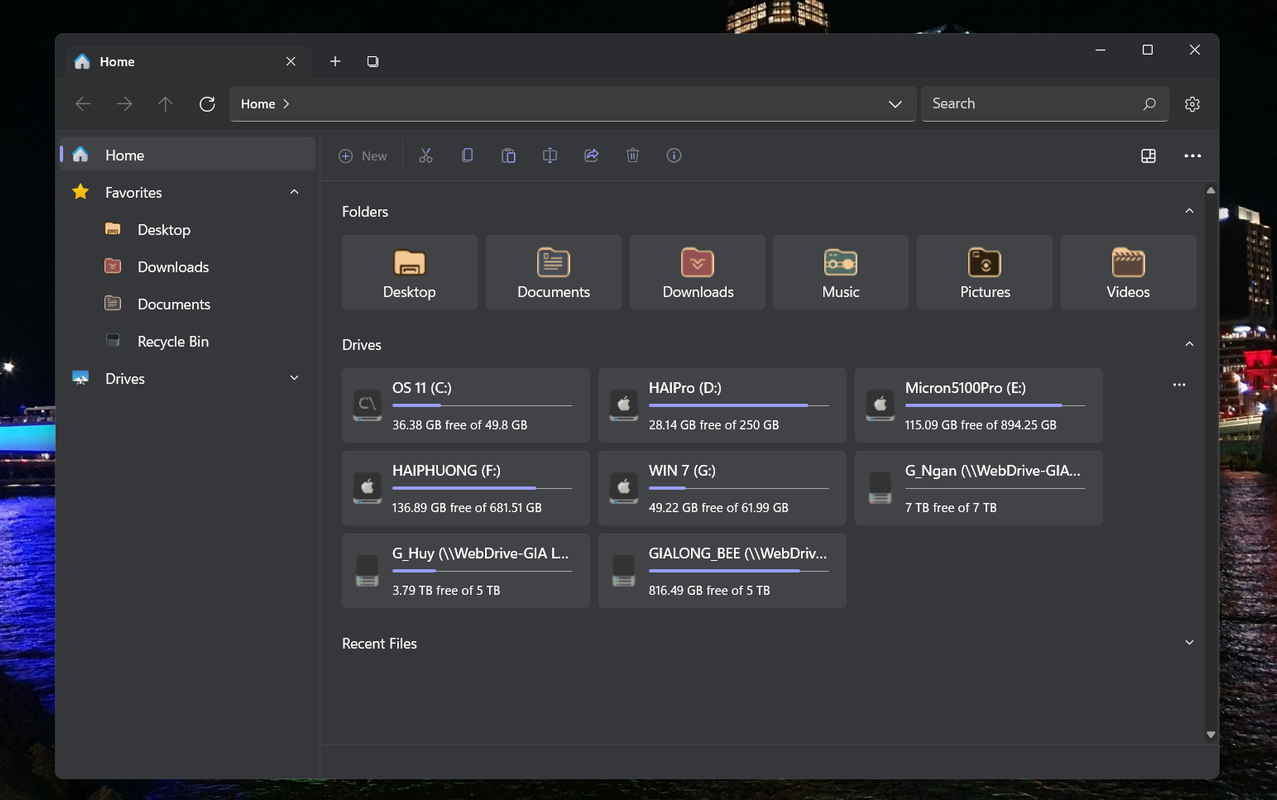This screenshot has width=1277, height=800.
Task: Go forward with the right arrow
Action: tap(124, 104)
